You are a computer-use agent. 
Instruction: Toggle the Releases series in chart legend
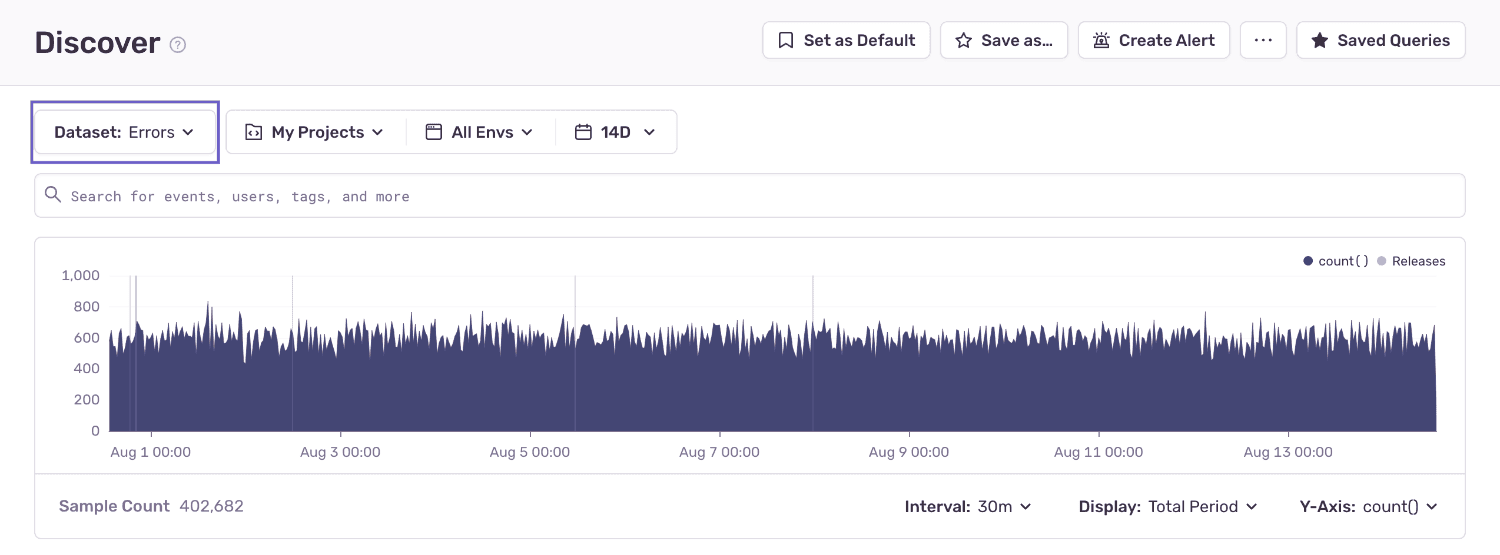[x=1411, y=261]
